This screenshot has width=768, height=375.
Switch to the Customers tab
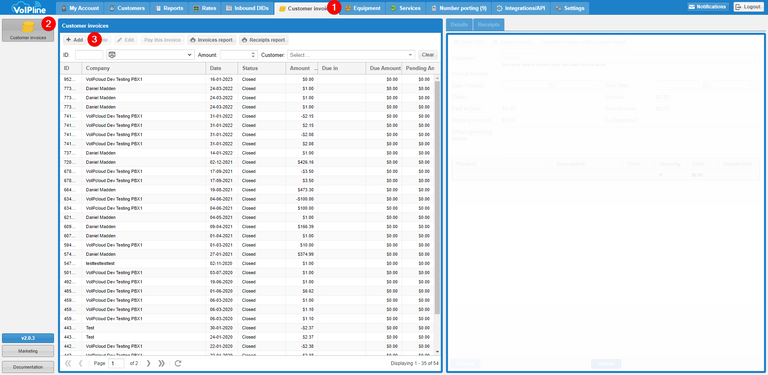pos(127,8)
